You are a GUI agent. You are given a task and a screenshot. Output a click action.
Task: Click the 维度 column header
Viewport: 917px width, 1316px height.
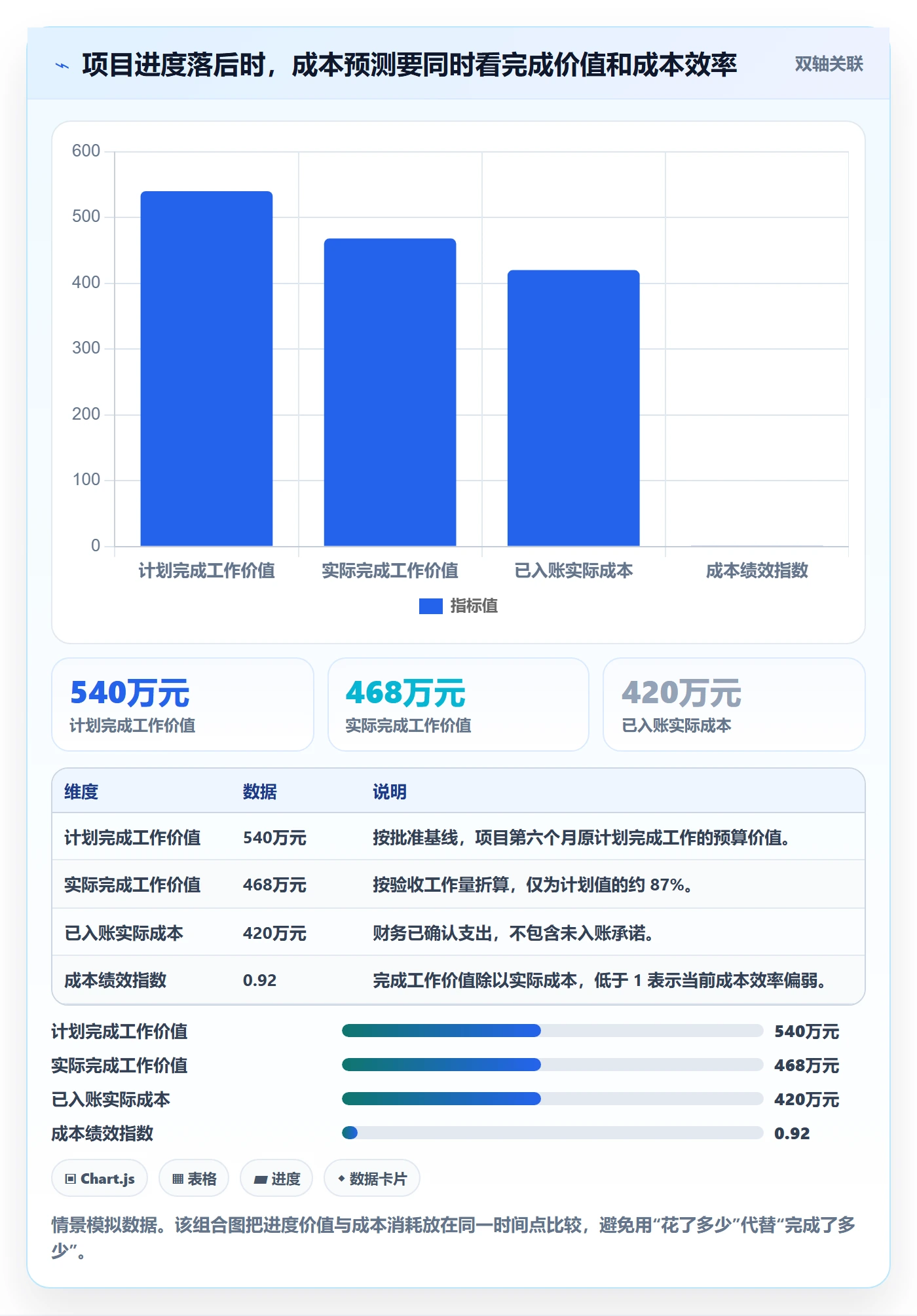pos(81,792)
